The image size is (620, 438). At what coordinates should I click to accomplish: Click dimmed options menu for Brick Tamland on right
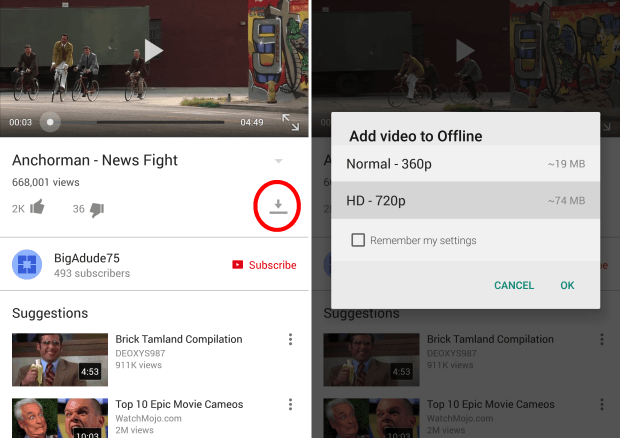pos(602,339)
